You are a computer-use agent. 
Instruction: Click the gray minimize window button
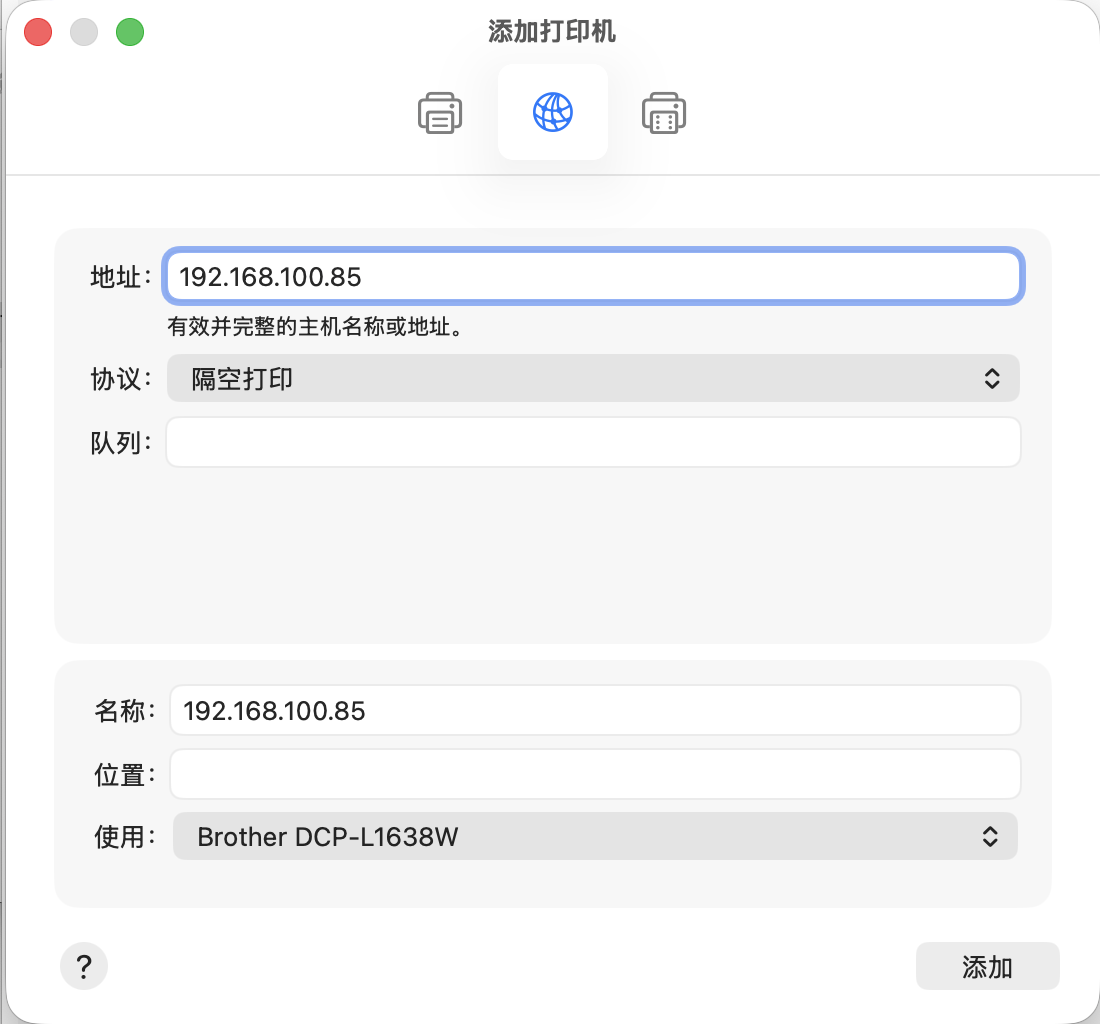coord(84,32)
